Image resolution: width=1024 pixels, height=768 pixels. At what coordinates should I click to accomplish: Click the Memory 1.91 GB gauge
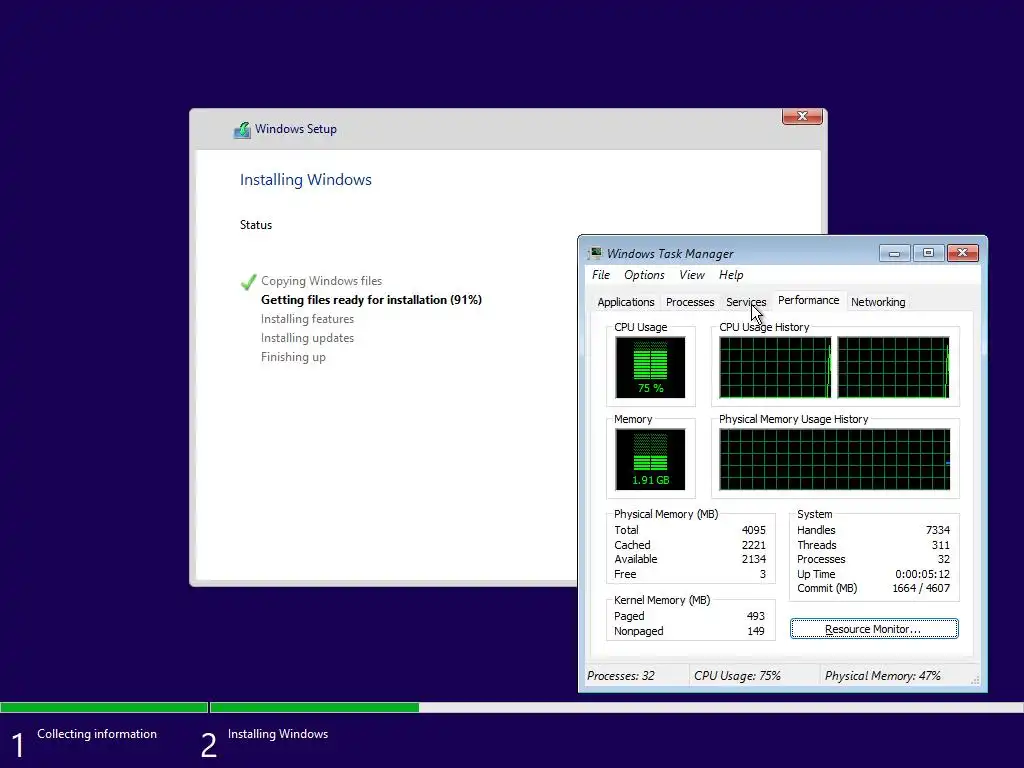coord(650,459)
